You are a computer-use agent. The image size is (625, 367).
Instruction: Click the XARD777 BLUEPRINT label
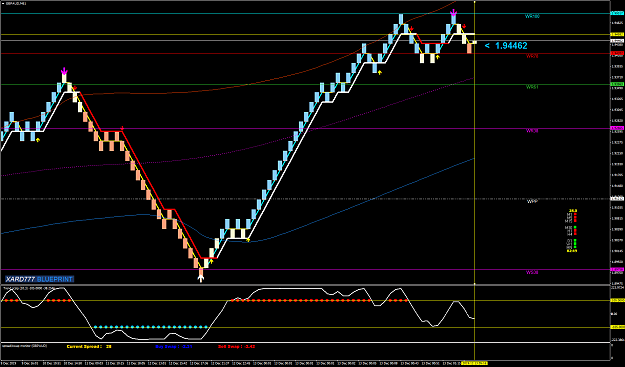click(39, 279)
